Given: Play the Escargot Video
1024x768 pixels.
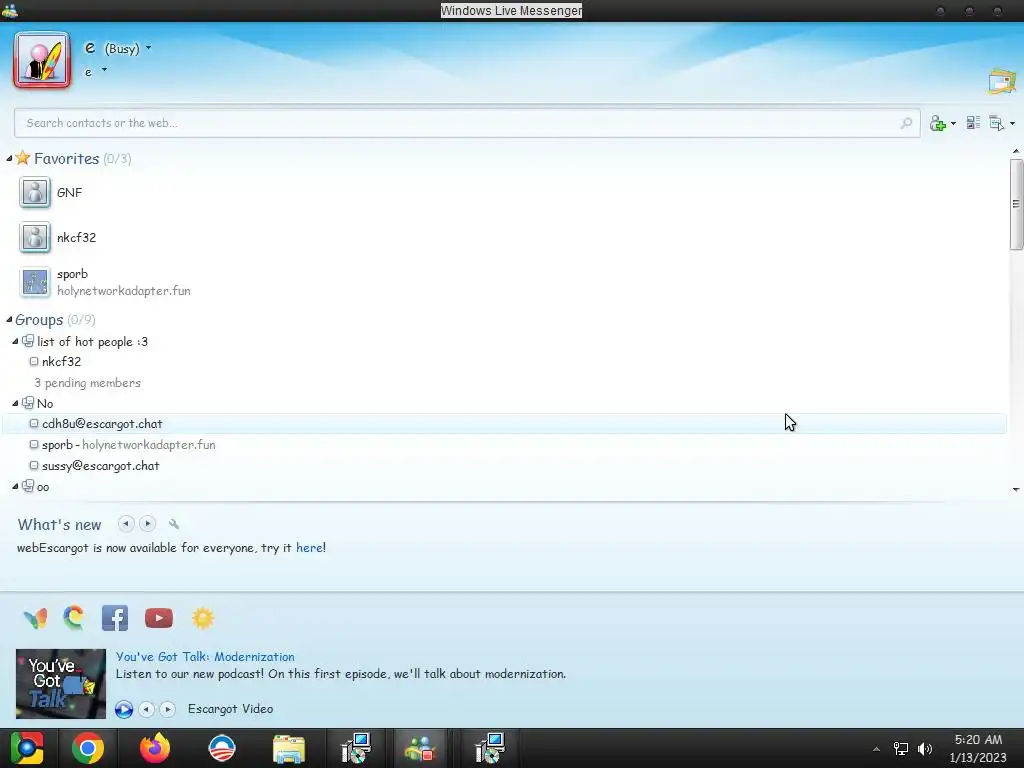Looking at the screenshot, I should (124, 709).
